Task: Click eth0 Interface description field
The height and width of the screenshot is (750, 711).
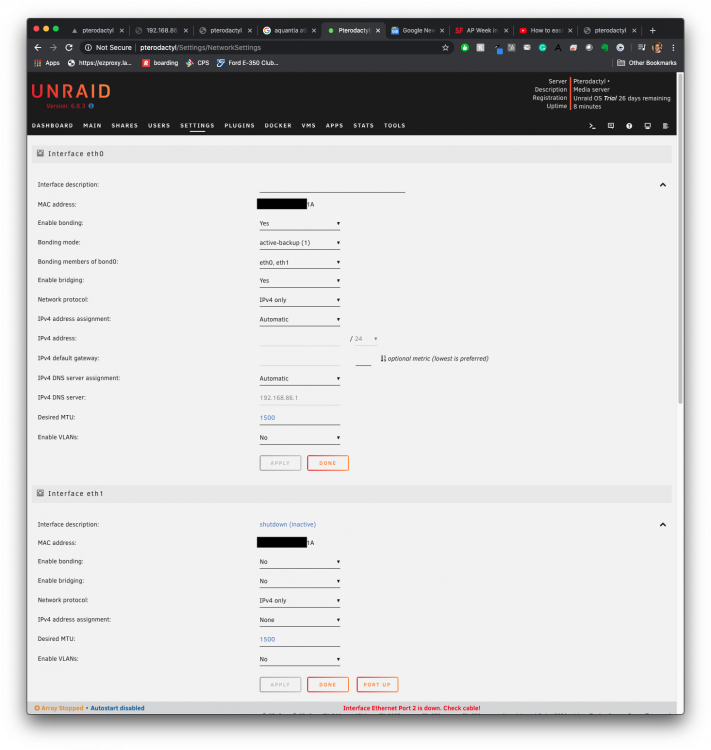Action: [x=332, y=186]
